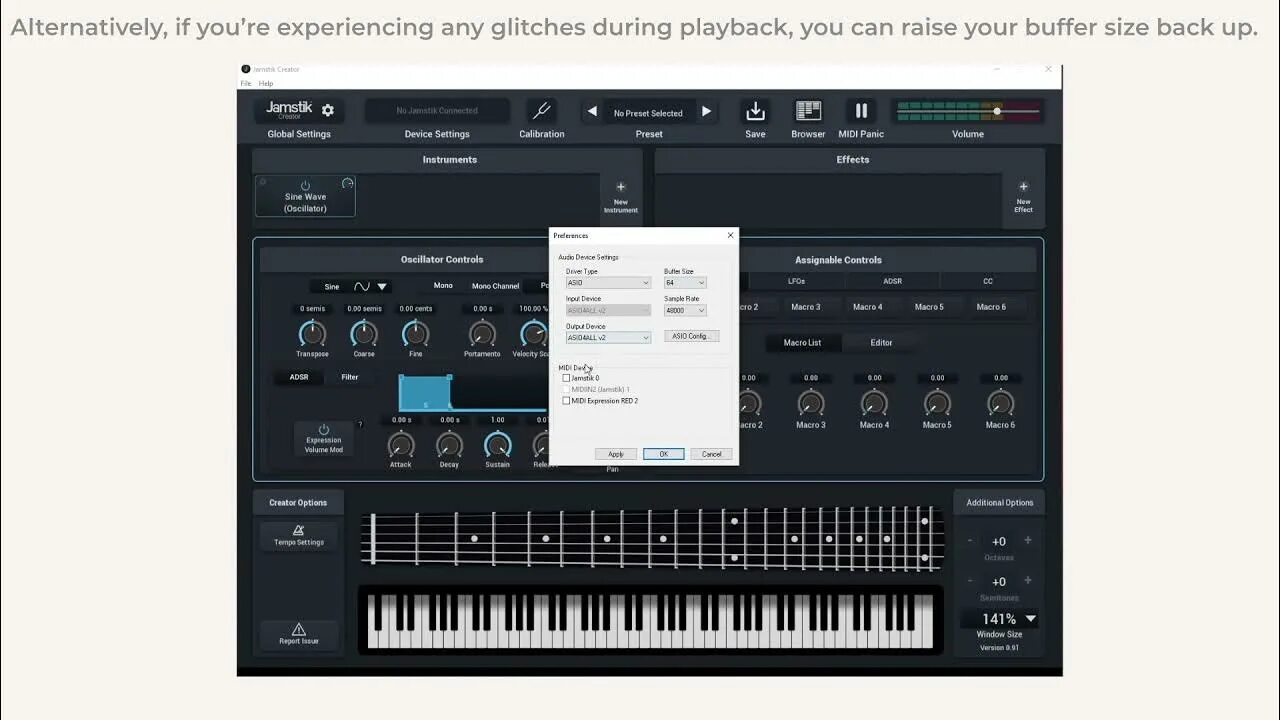The height and width of the screenshot is (720, 1280).
Task: Select the Macro 3 assign button
Action: click(x=805, y=307)
